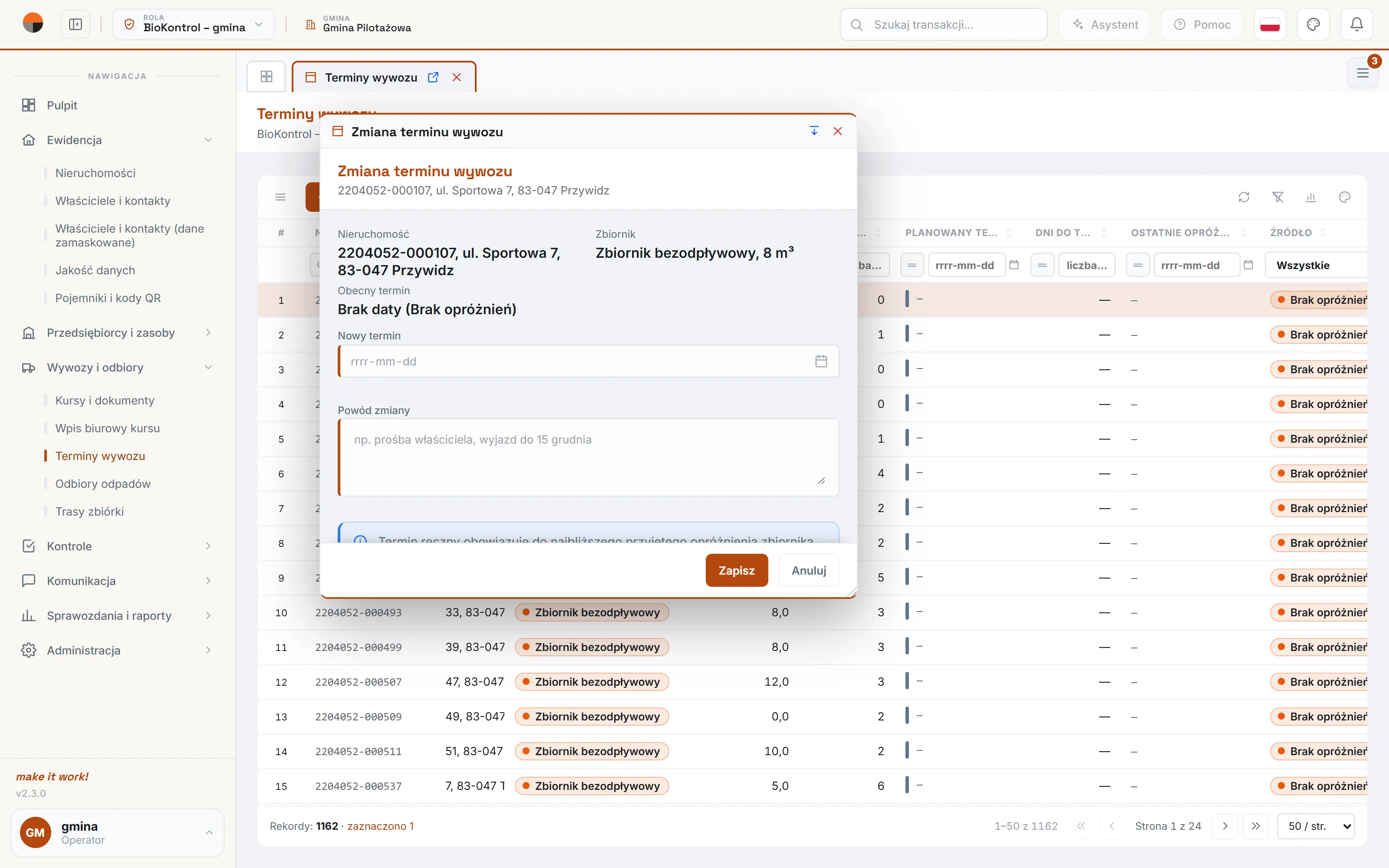Image resolution: width=1389 pixels, height=868 pixels.
Task: Open Terminy wywozu tab in new window
Action: click(x=433, y=78)
